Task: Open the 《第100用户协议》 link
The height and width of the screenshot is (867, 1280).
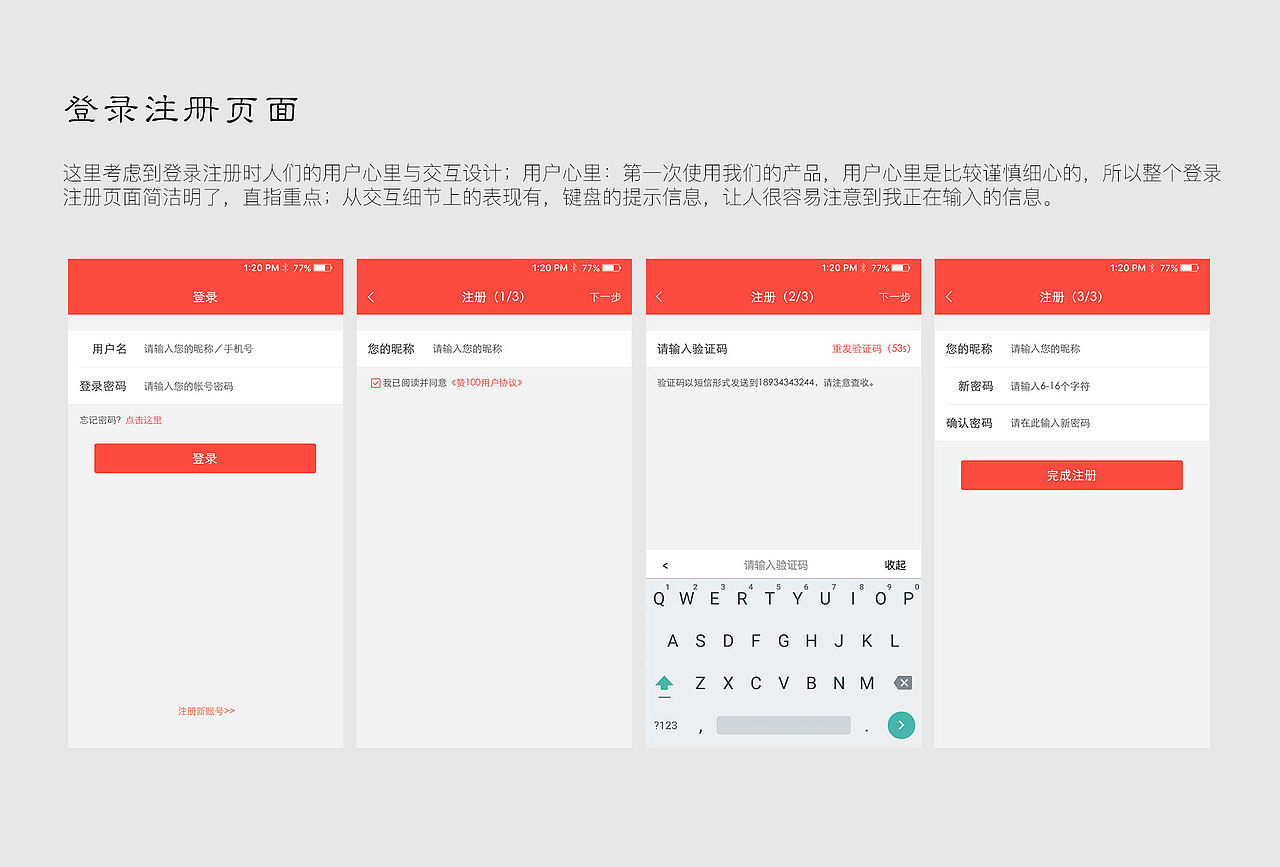Action: 487,383
